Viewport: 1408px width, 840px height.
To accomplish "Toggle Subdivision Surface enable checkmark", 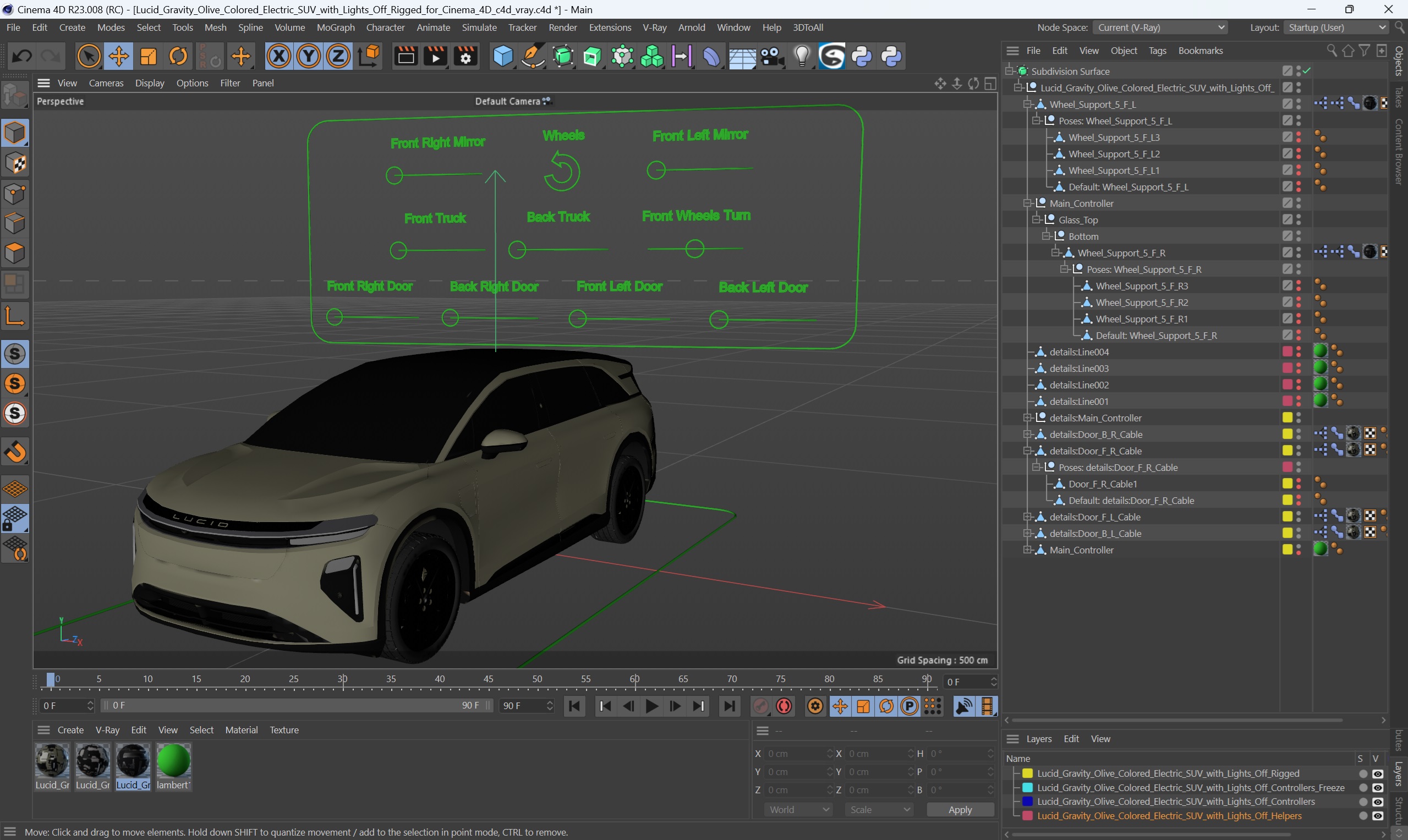I will click(x=1307, y=71).
